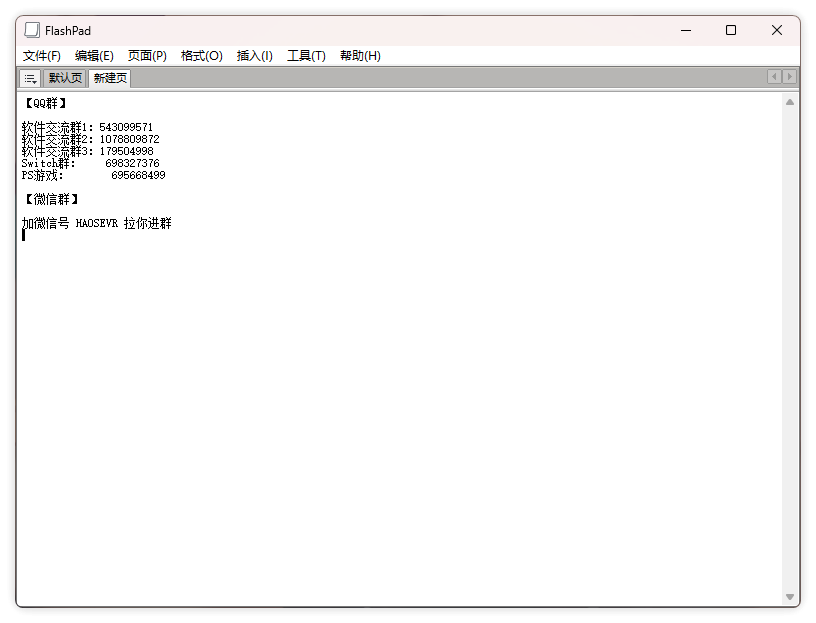Click the 【QQ群】 heading text
Viewport: 816px width, 623px height.
[45, 104]
